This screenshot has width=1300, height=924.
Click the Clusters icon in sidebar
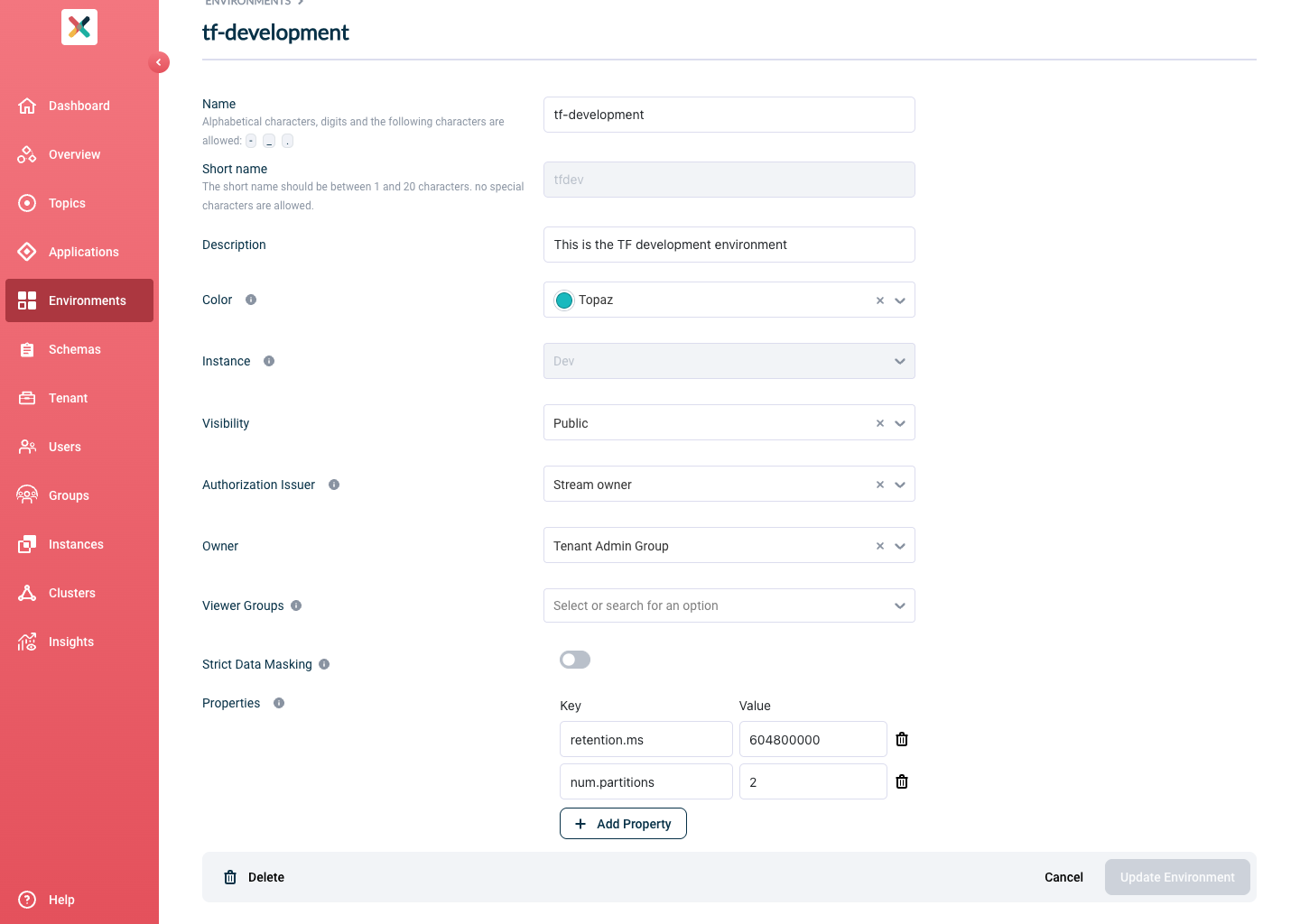27,593
